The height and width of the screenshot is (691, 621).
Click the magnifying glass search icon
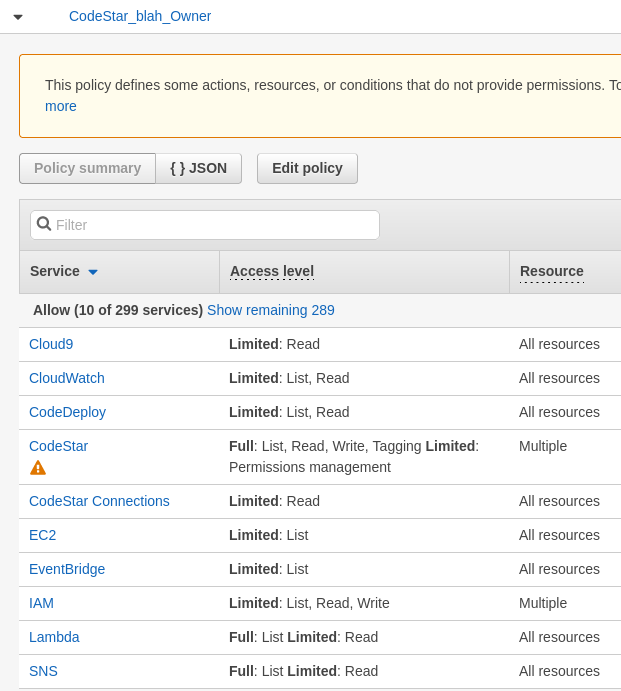(x=44, y=224)
